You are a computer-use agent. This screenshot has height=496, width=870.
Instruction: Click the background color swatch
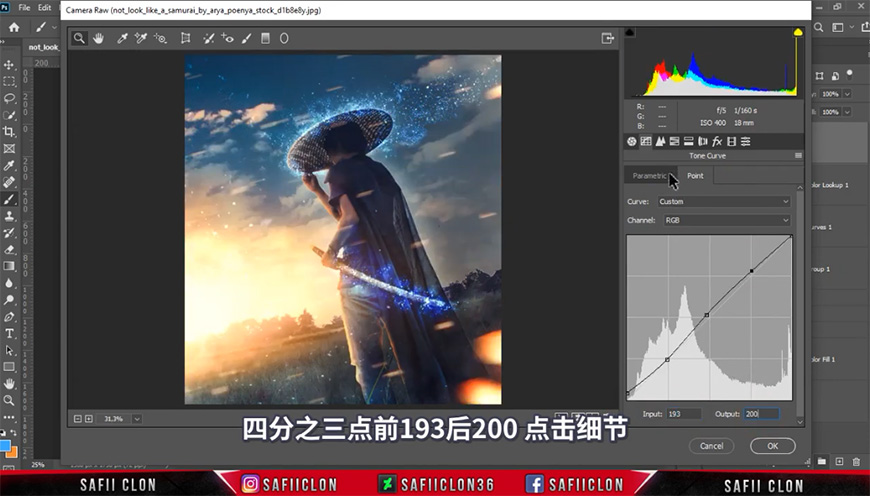coord(12,452)
